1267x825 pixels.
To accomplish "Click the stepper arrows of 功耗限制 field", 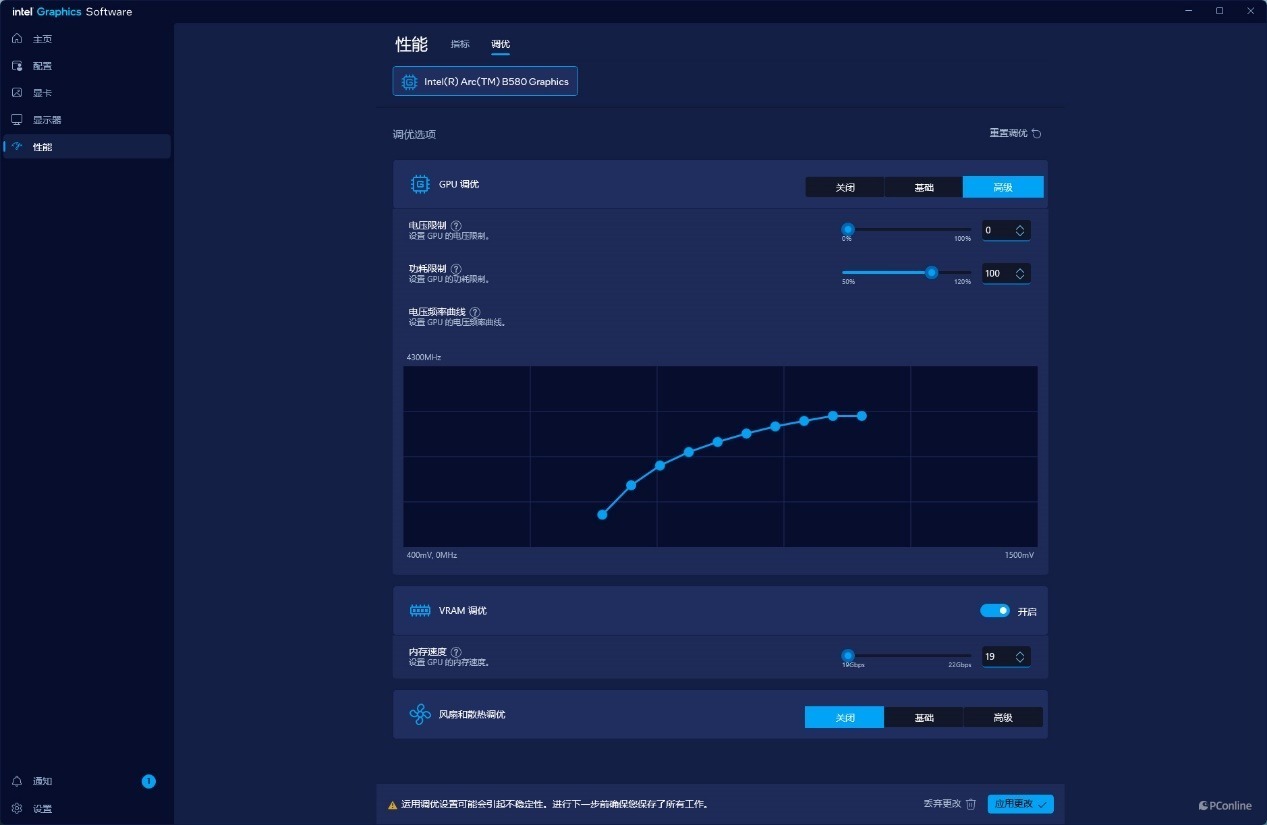I will [x=1020, y=273].
